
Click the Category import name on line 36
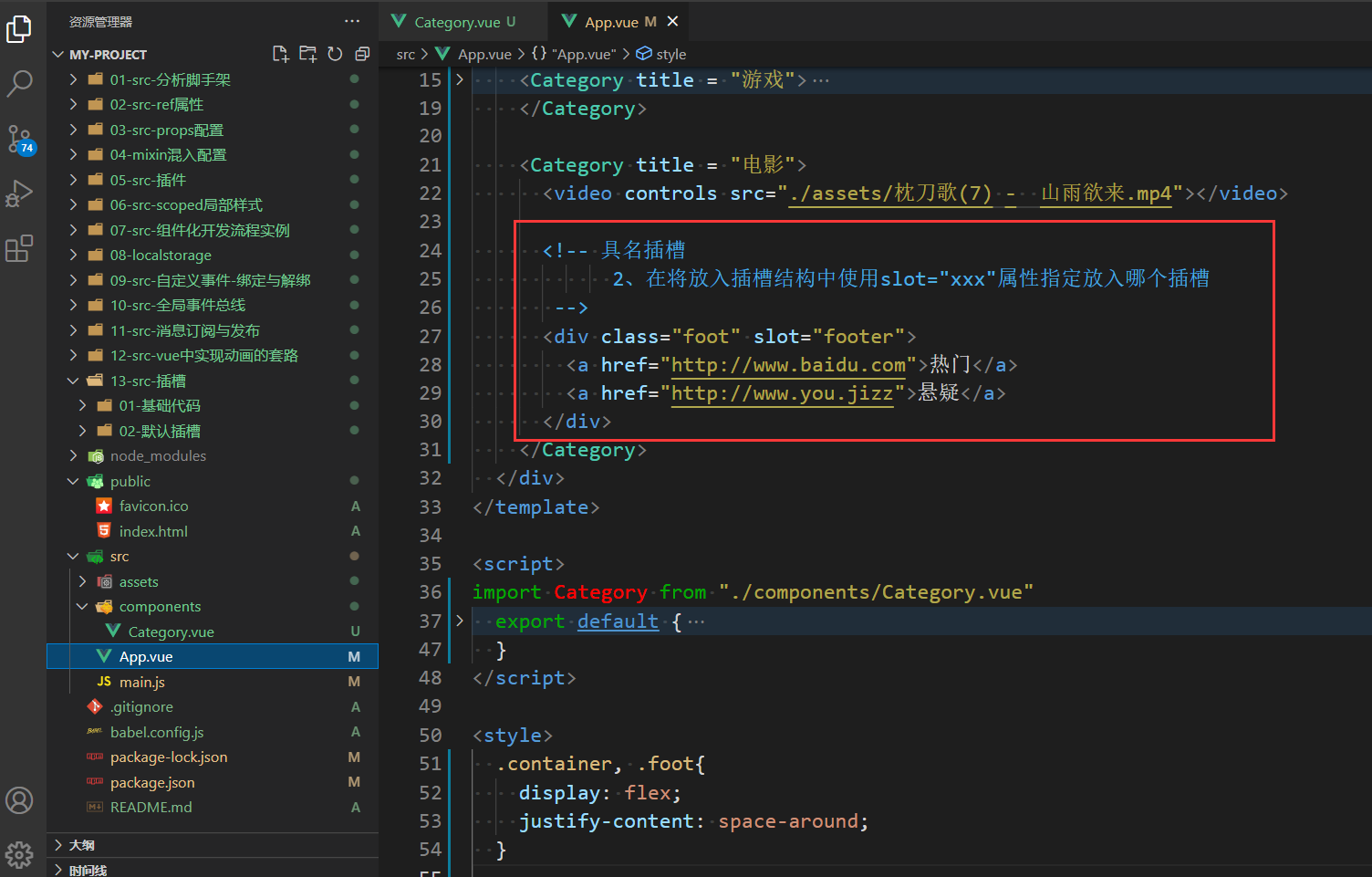coord(600,592)
